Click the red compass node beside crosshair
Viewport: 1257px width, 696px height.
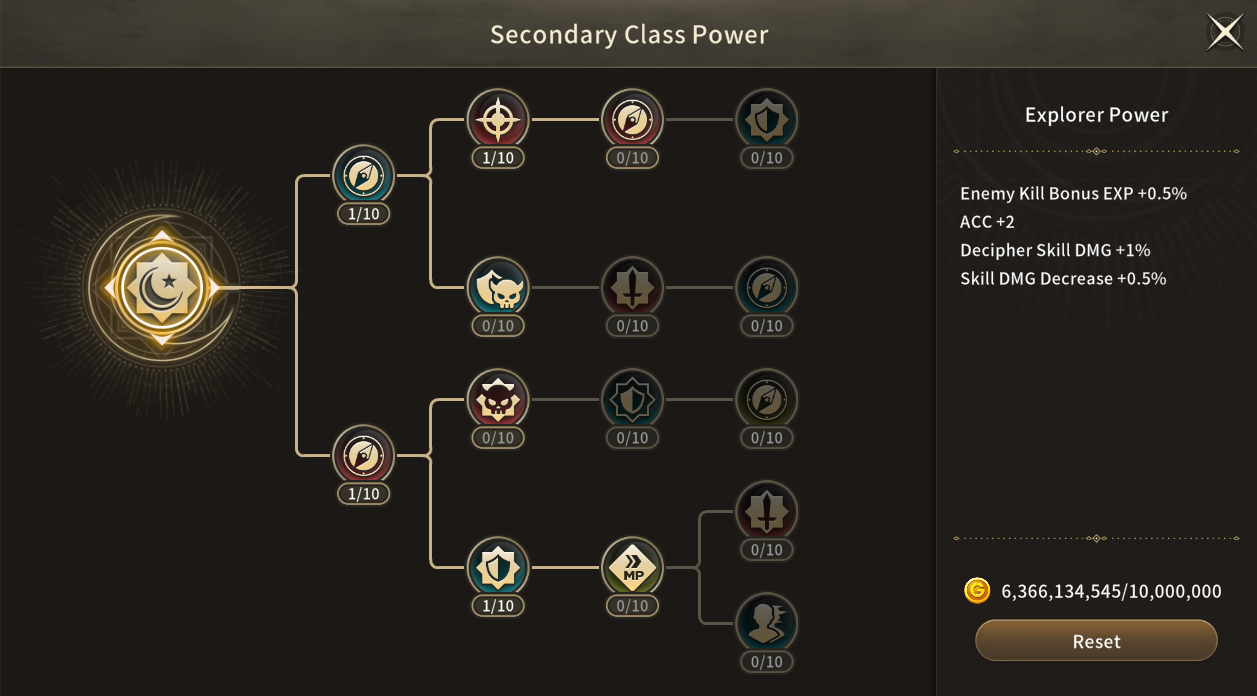(632, 120)
